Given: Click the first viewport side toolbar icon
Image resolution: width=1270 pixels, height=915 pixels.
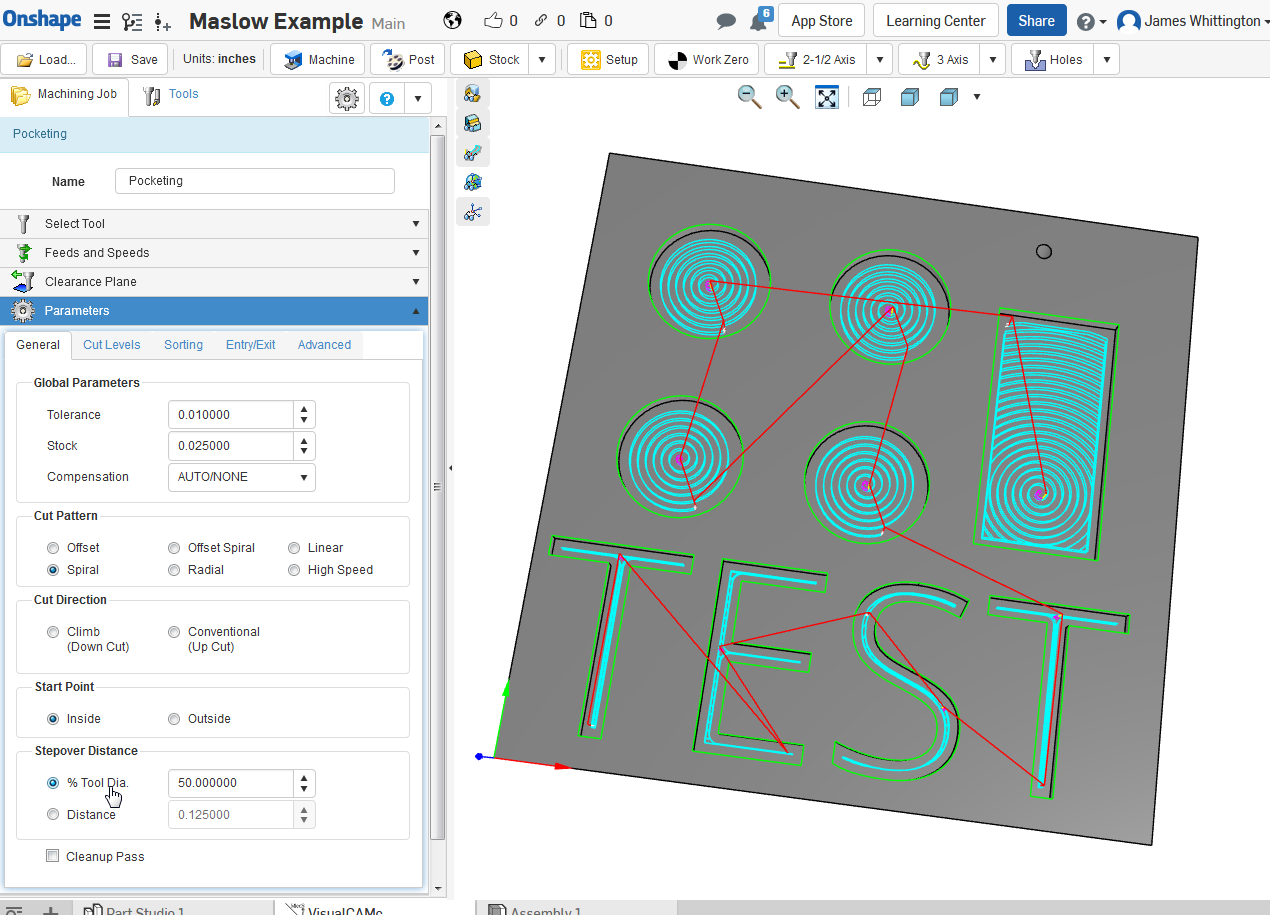Looking at the screenshot, I should [473, 94].
